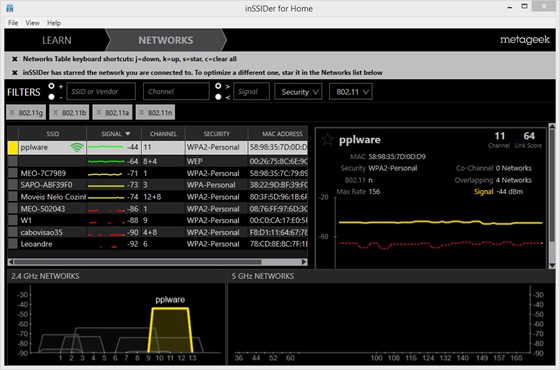Viewport: 560px width, 370px height.
Task: Click the 5 GHz NETWORKS panel title
Action: coord(263,276)
